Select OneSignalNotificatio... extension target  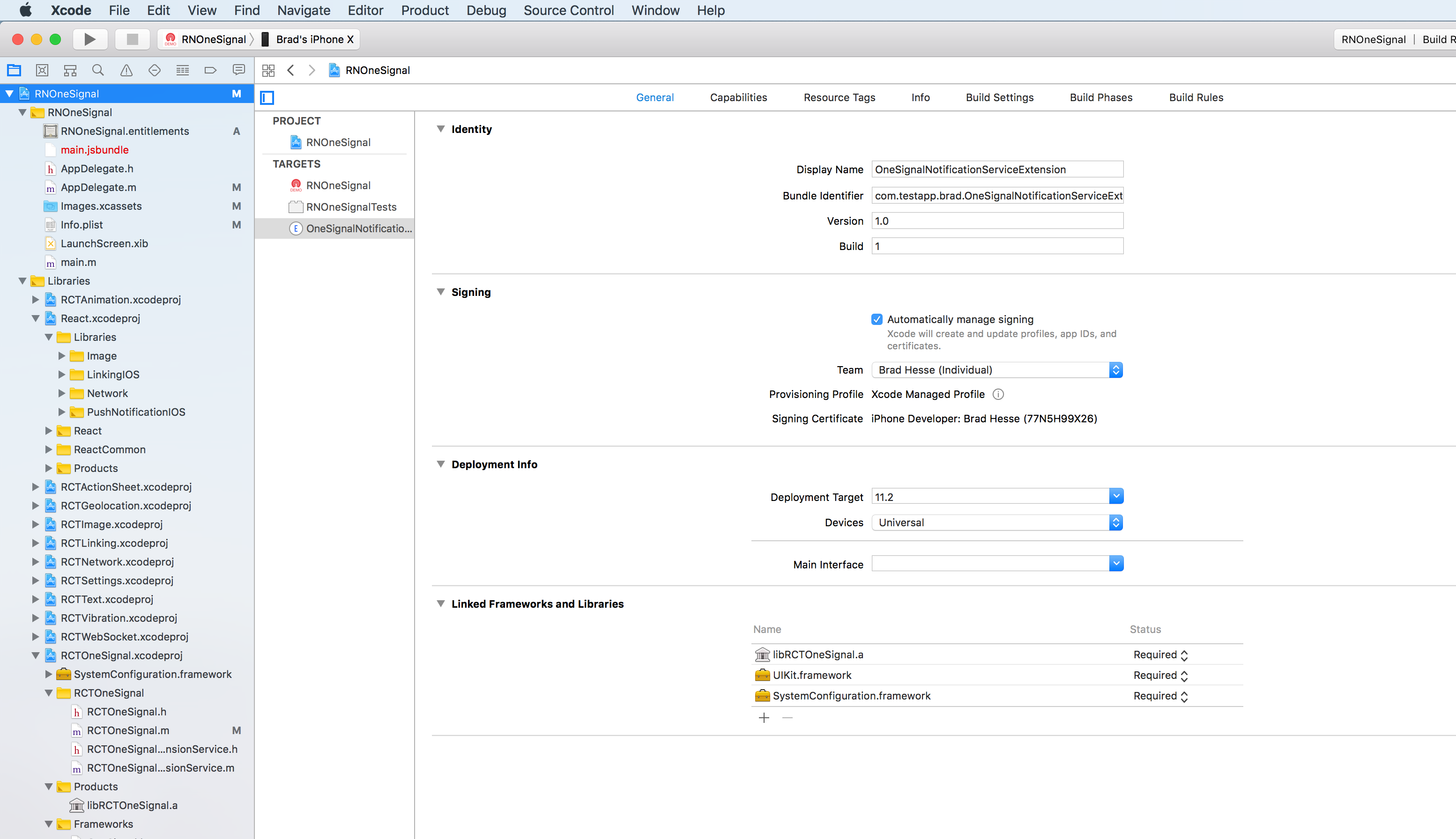pyautogui.click(x=350, y=228)
